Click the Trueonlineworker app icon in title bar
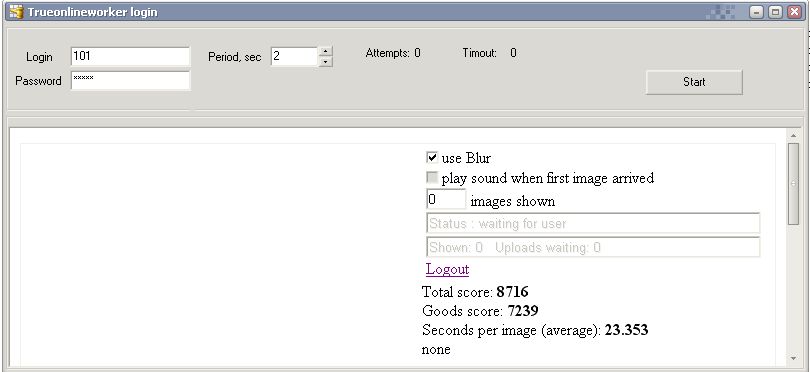This screenshot has width=810, height=372. click(16, 11)
